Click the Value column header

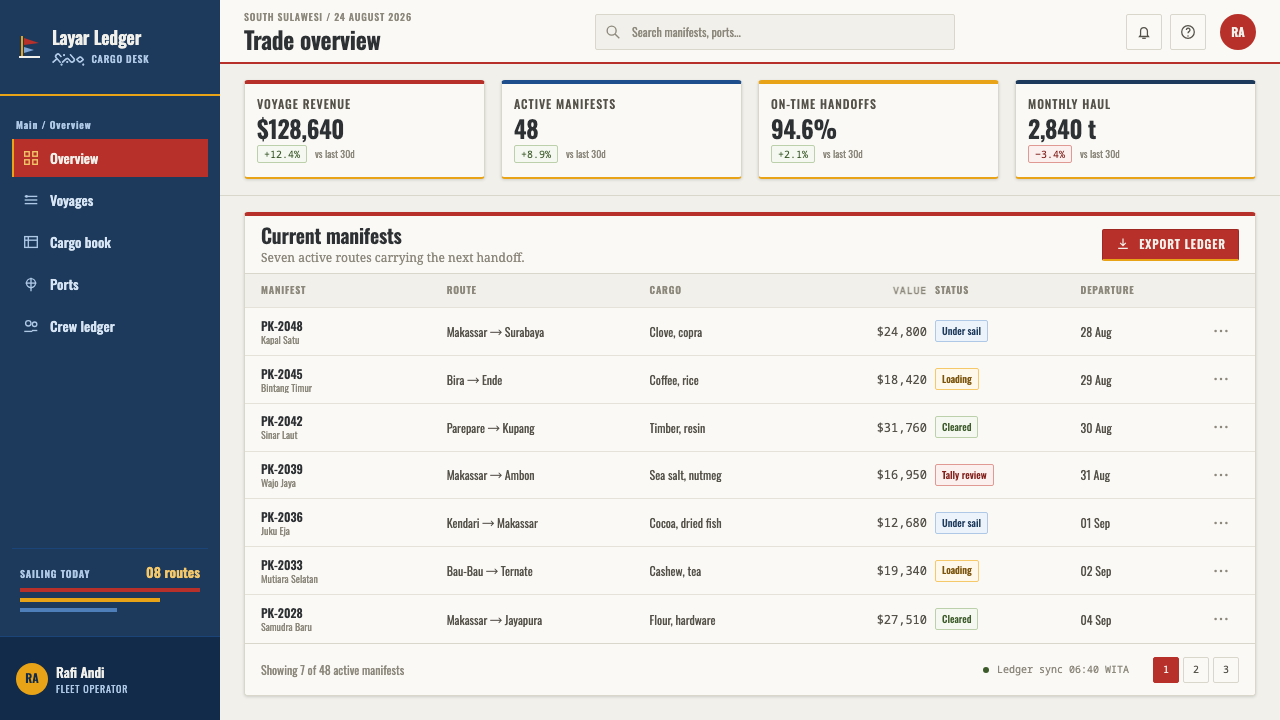[910, 290]
